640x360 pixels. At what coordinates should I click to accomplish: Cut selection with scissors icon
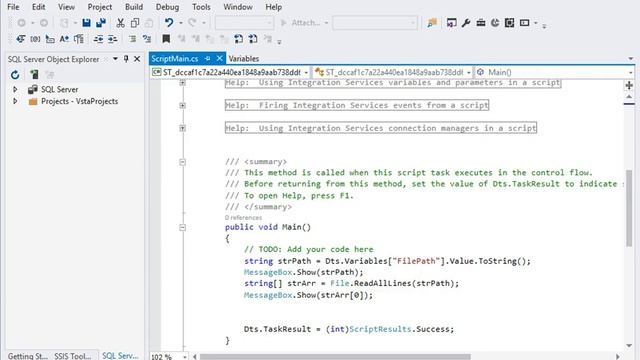120,23
